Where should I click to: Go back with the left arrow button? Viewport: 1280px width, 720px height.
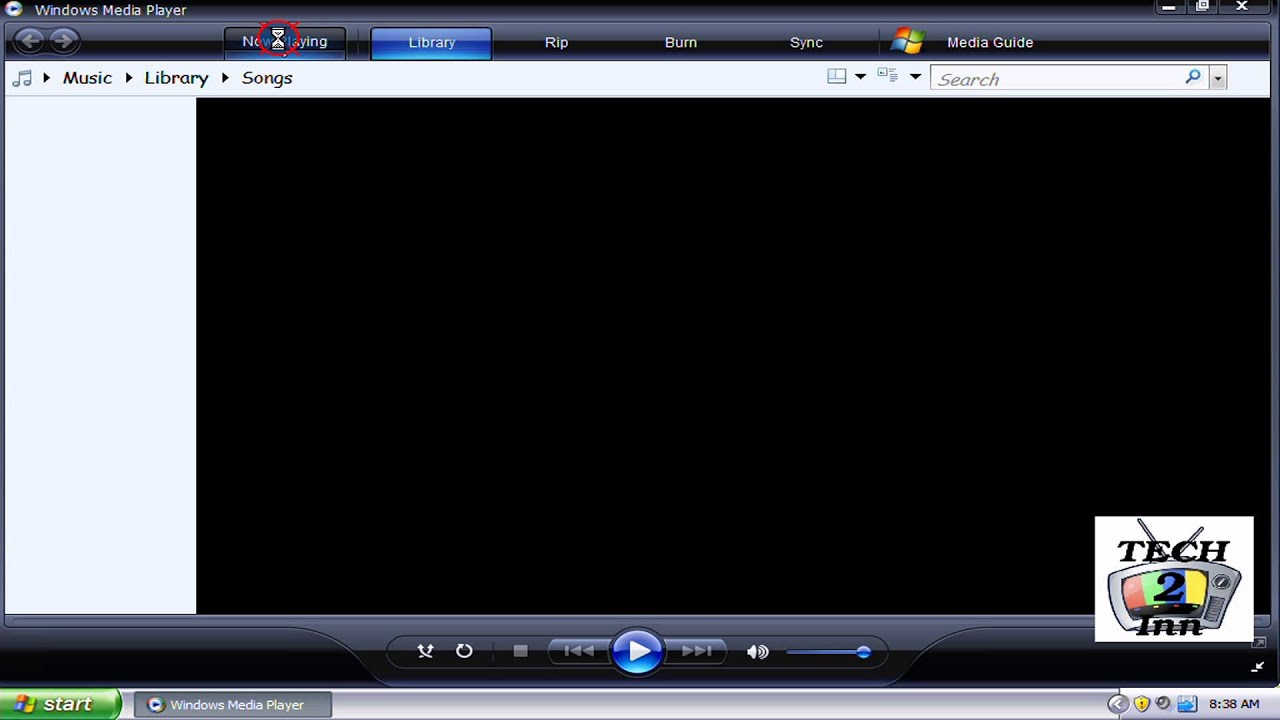coord(30,41)
